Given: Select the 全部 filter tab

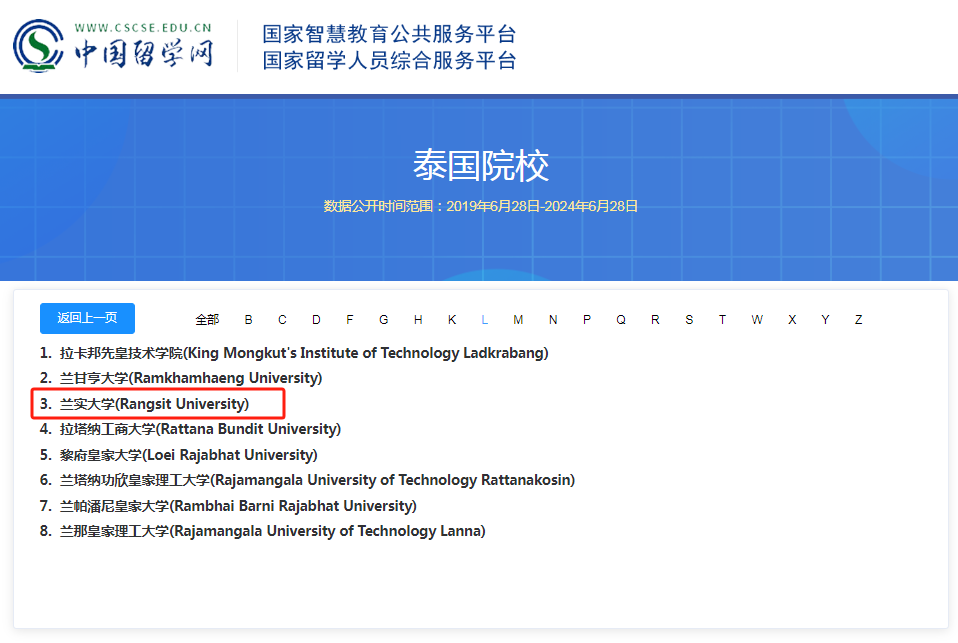Looking at the screenshot, I should pos(207,320).
